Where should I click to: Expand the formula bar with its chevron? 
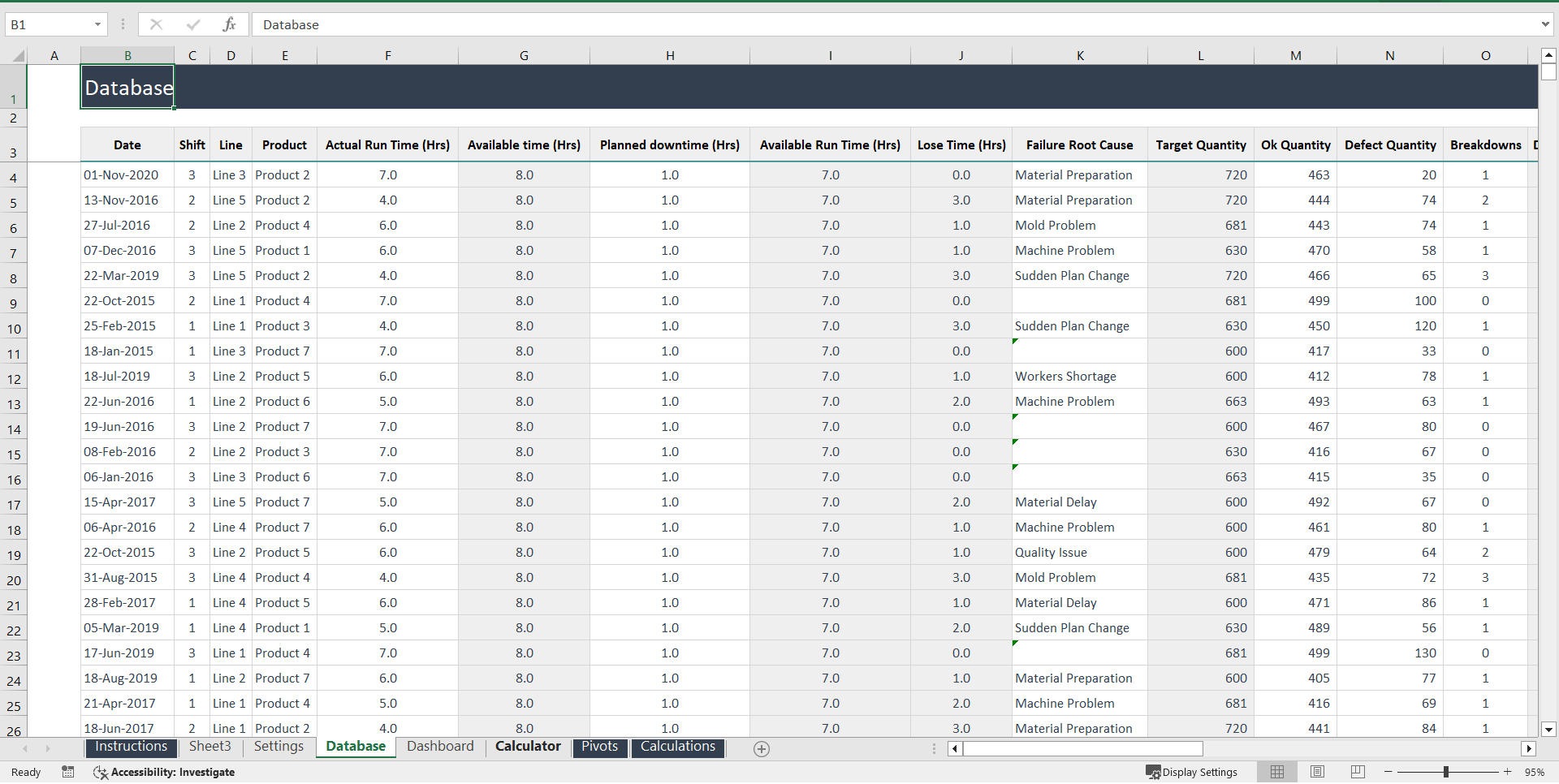click(1546, 24)
